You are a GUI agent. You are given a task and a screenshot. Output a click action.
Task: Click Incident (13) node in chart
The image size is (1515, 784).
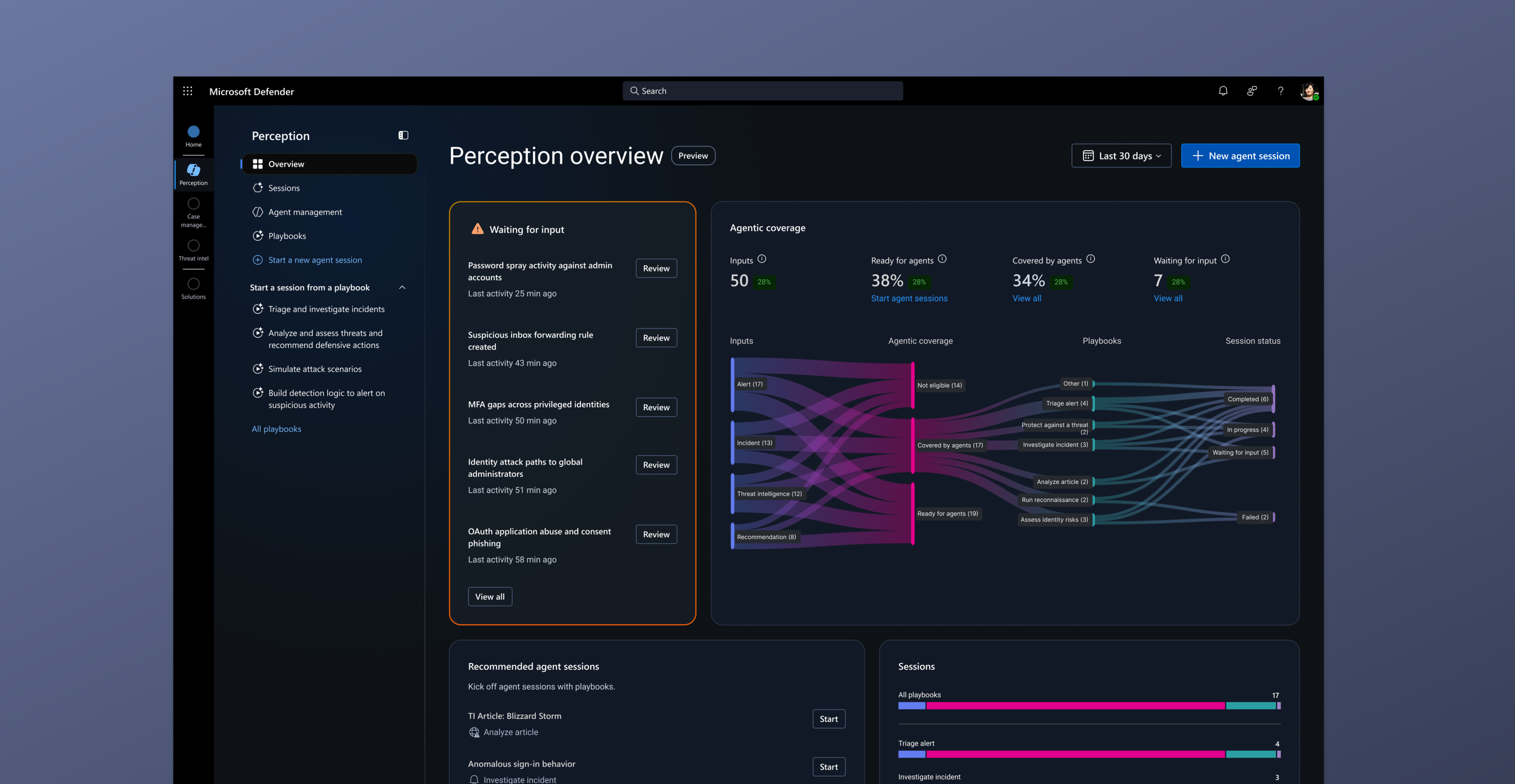pos(754,443)
